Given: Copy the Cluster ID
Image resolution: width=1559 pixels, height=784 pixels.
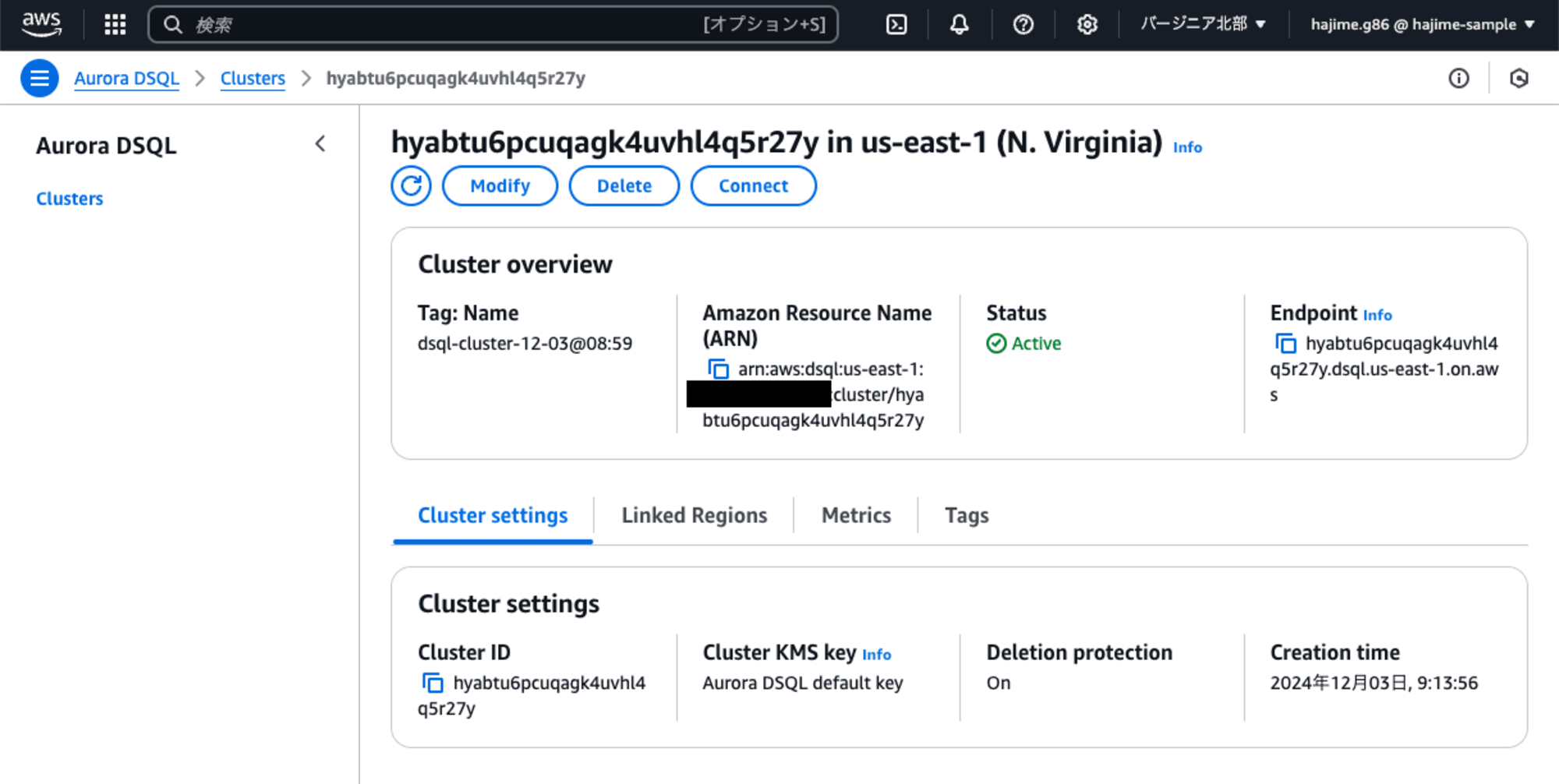Looking at the screenshot, I should pos(433,683).
